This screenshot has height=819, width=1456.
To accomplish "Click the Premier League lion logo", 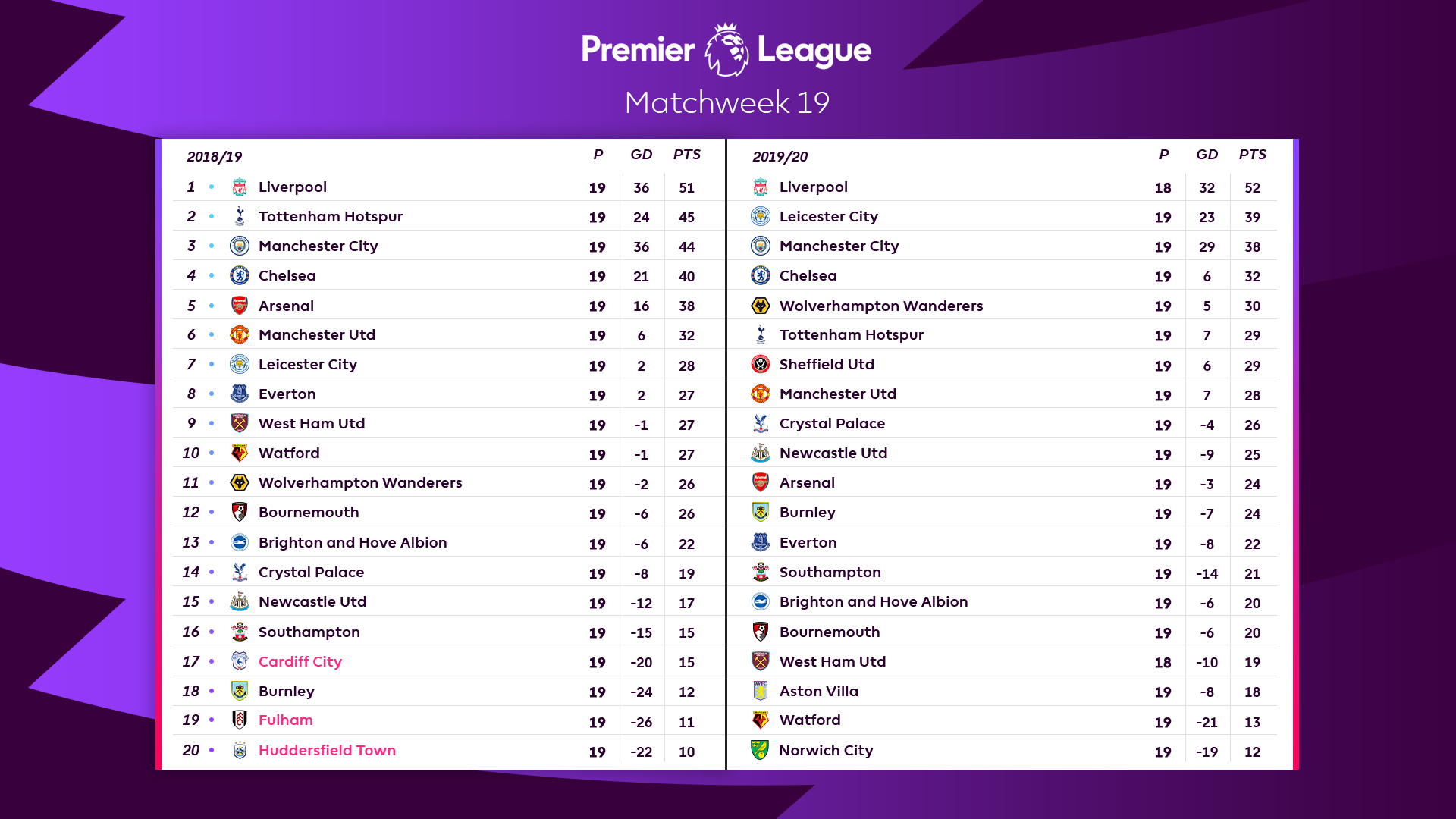I will 726,50.
